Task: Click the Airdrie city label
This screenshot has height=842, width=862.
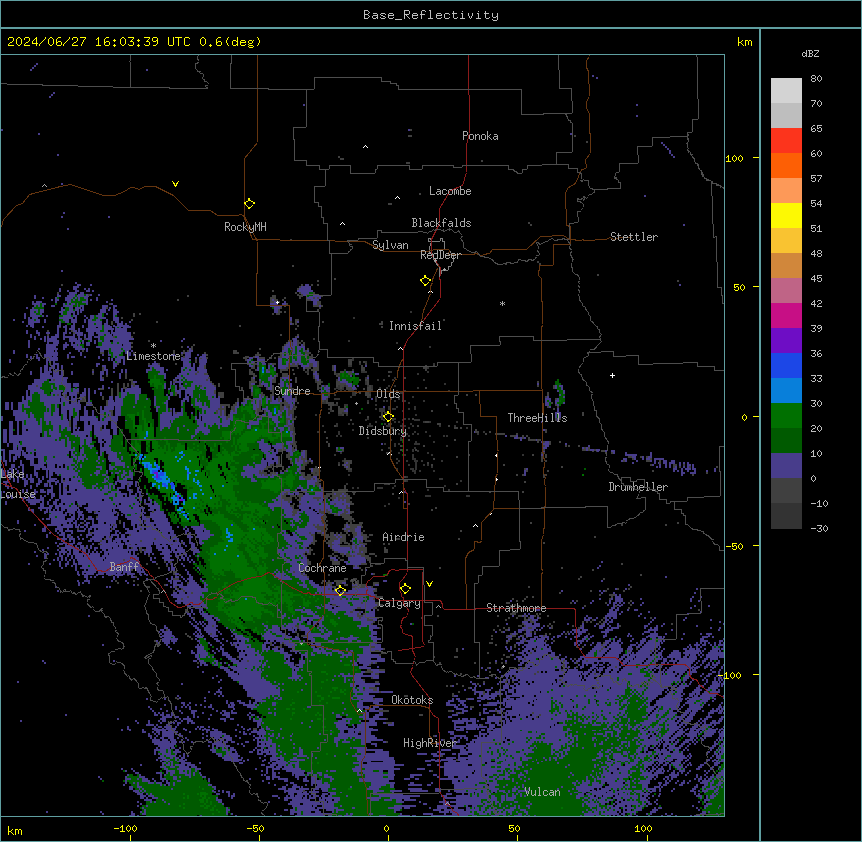Action: tap(403, 537)
